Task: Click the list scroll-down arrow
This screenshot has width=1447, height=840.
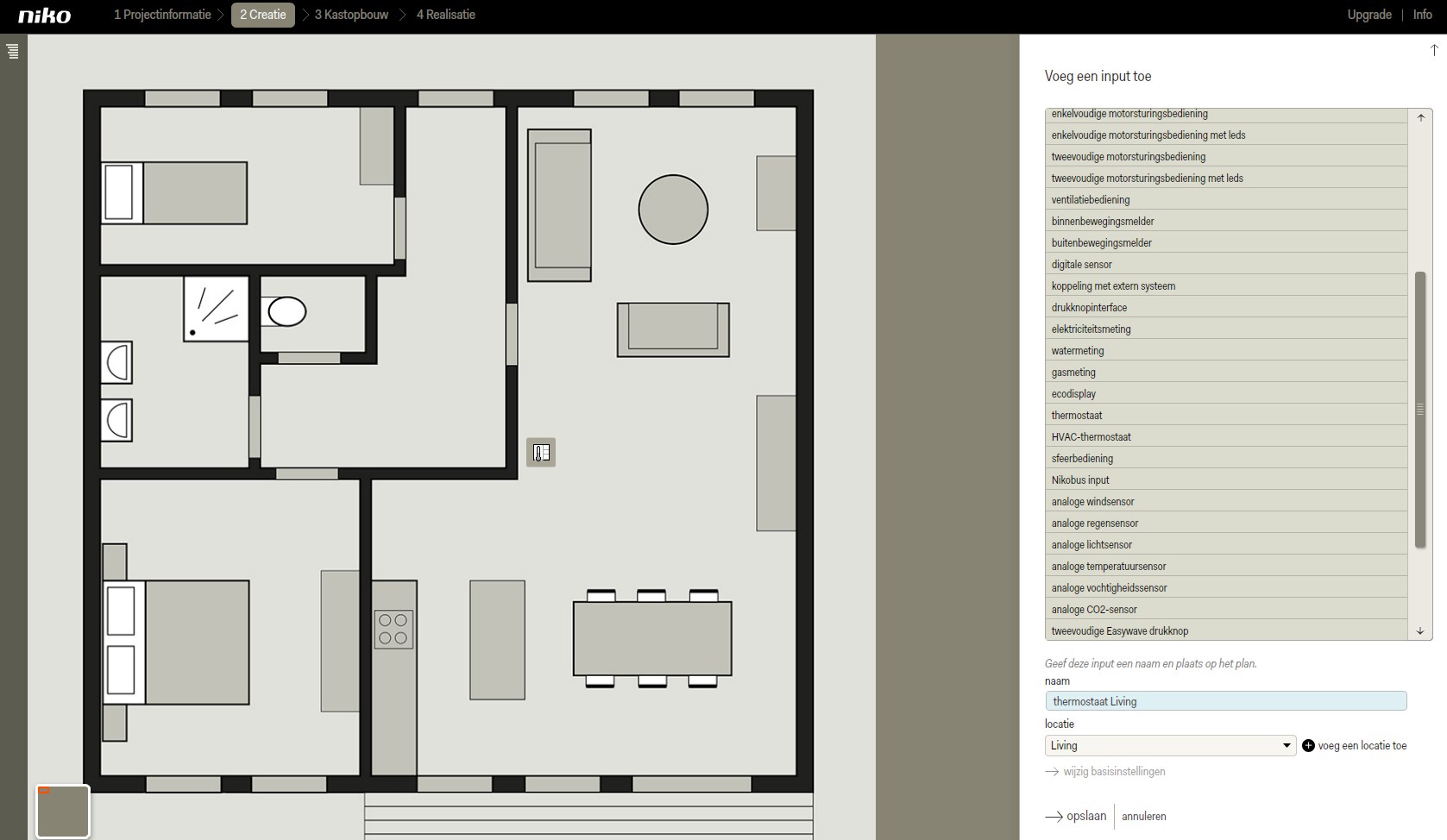Action: [1420, 631]
